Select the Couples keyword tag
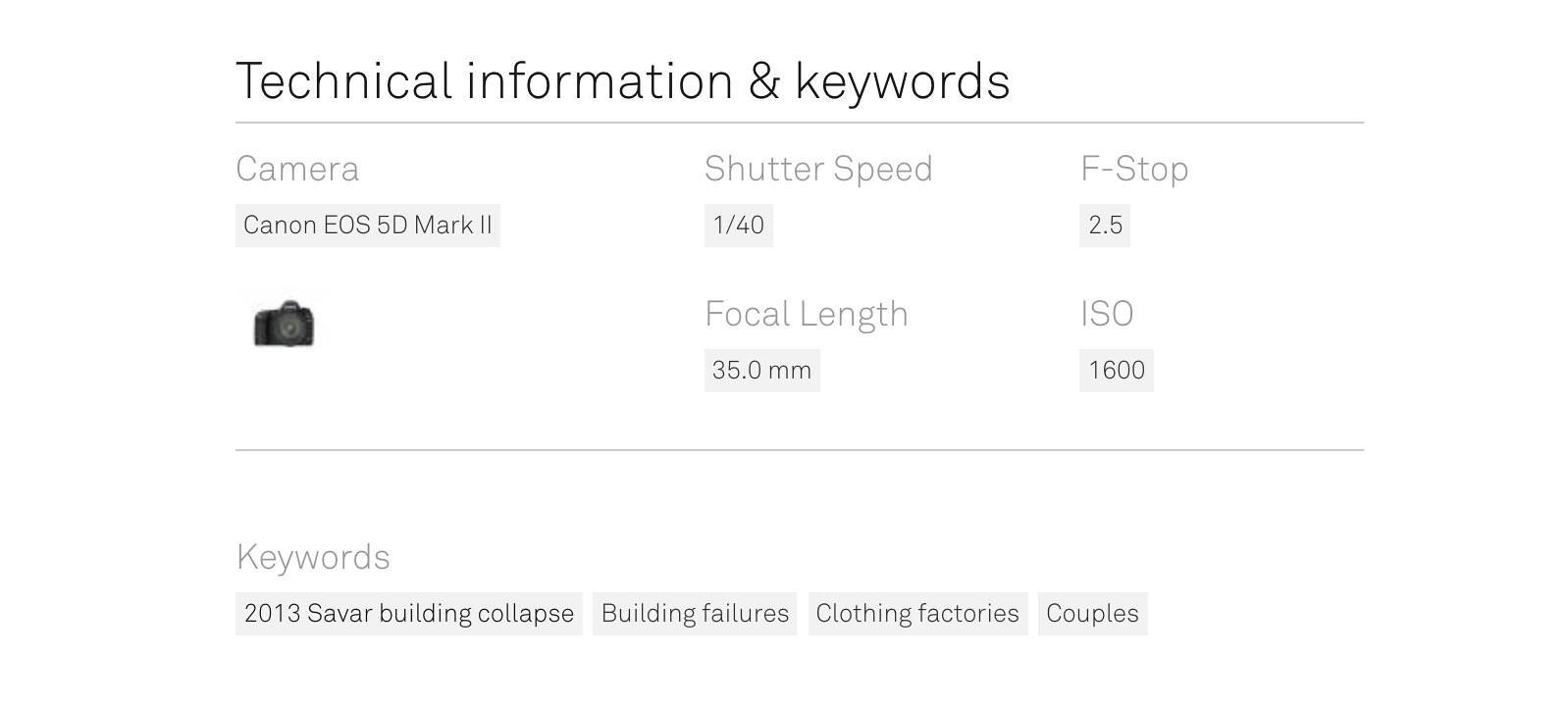 [x=1092, y=614]
